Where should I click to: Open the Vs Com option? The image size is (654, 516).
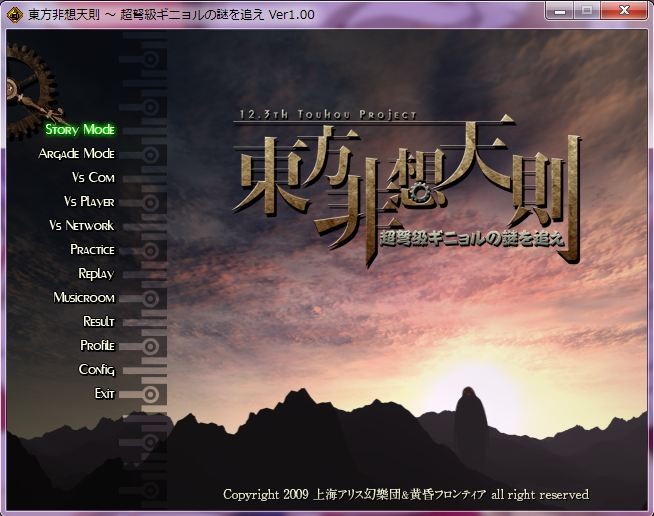click(93, 177)
